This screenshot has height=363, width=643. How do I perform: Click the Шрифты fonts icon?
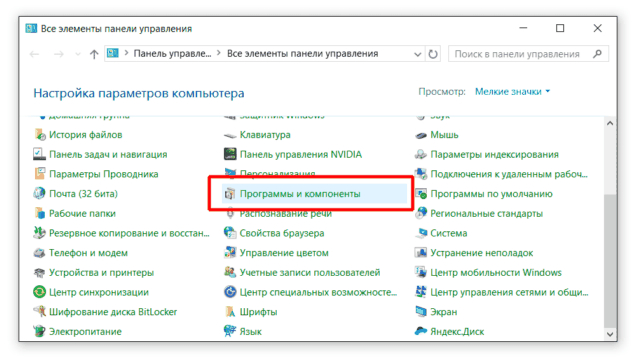point(230,312)
